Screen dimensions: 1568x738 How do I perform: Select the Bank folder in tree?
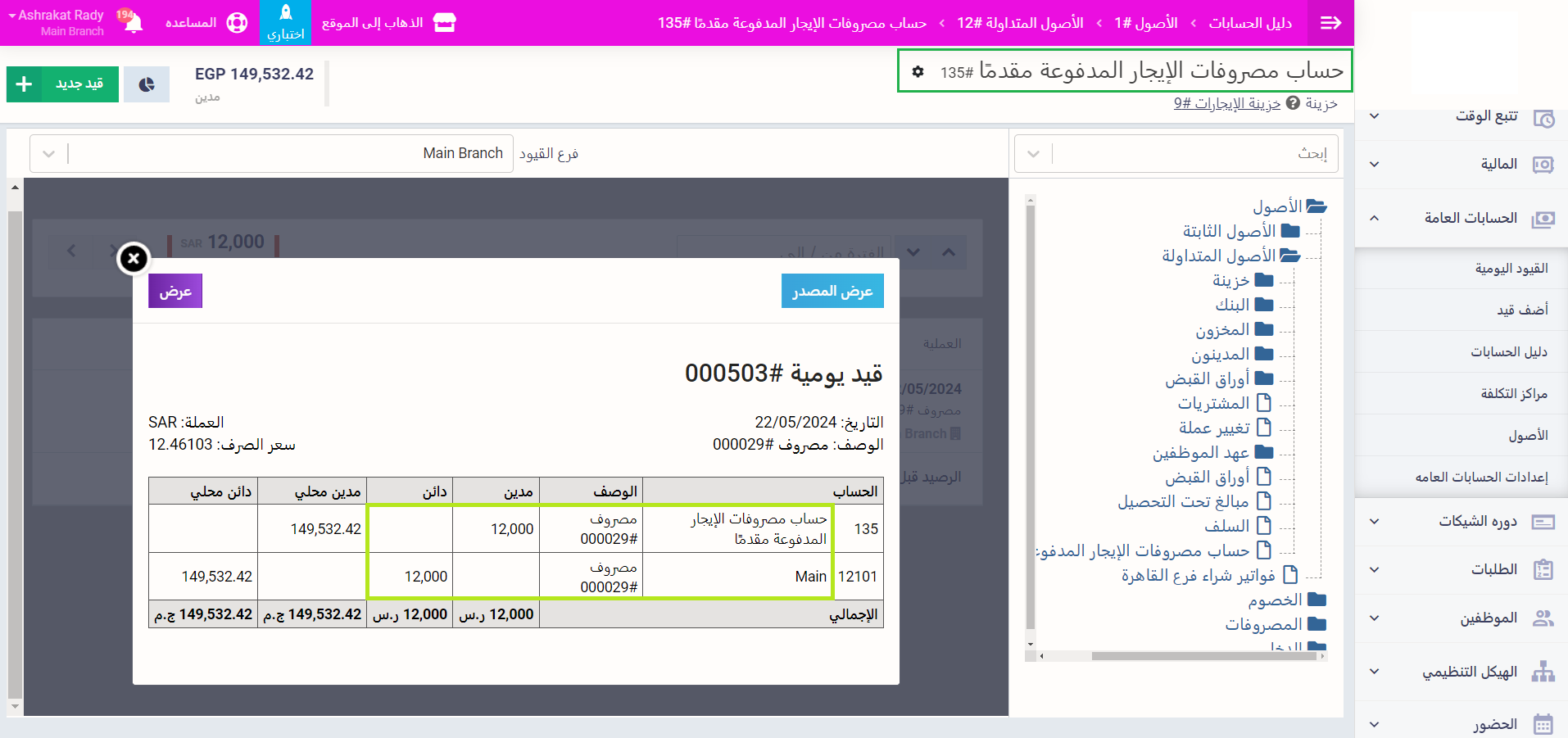(x=1232, y=305)
